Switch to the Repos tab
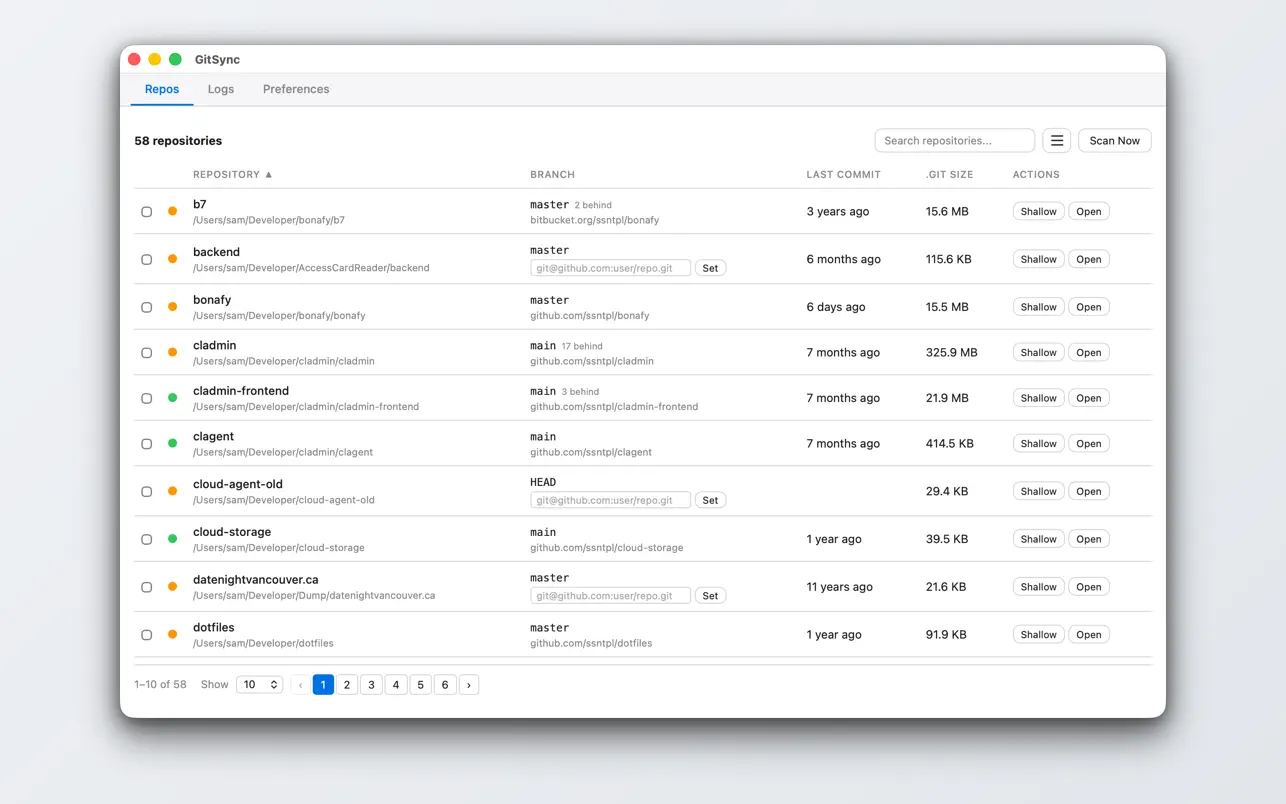The width and height of the screenshot is (1286, 804). coord(162,89)
